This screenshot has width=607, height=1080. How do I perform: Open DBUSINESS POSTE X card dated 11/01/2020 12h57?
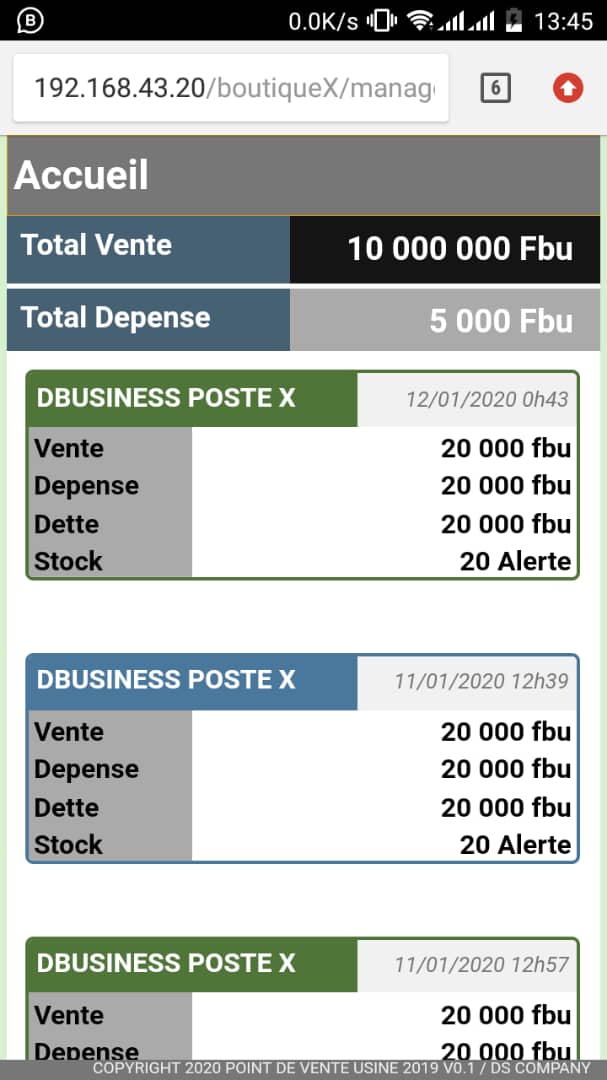point(192,964)
